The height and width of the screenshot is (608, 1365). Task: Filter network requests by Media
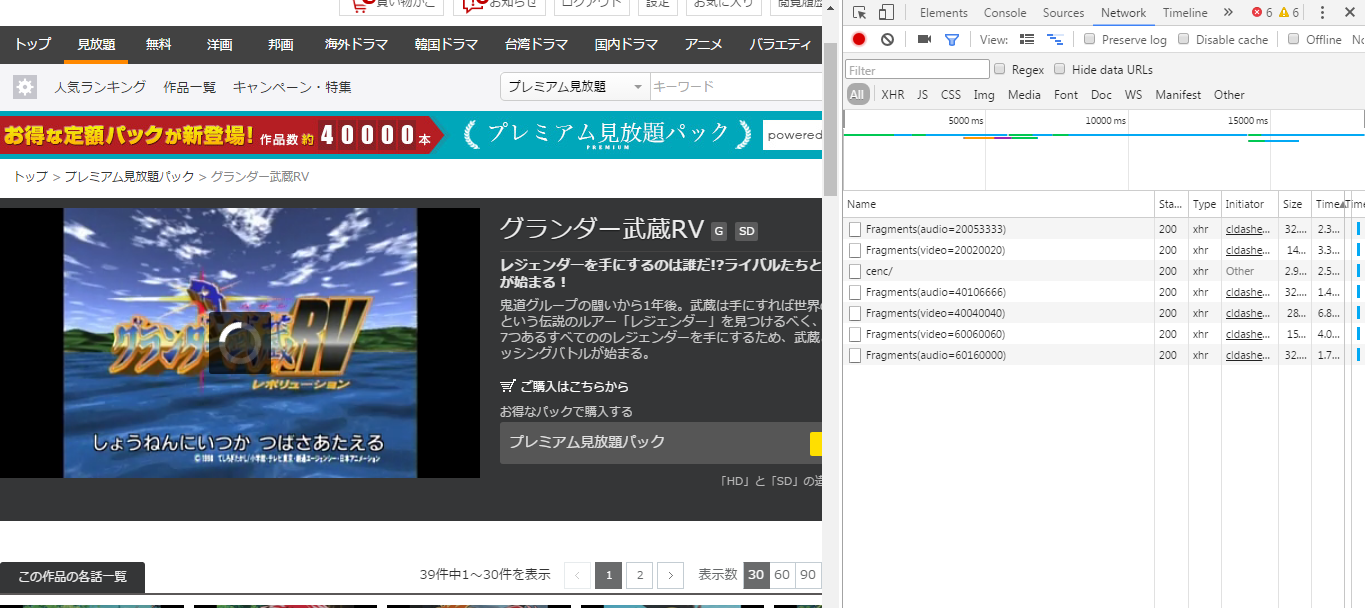click(1024, 95)
